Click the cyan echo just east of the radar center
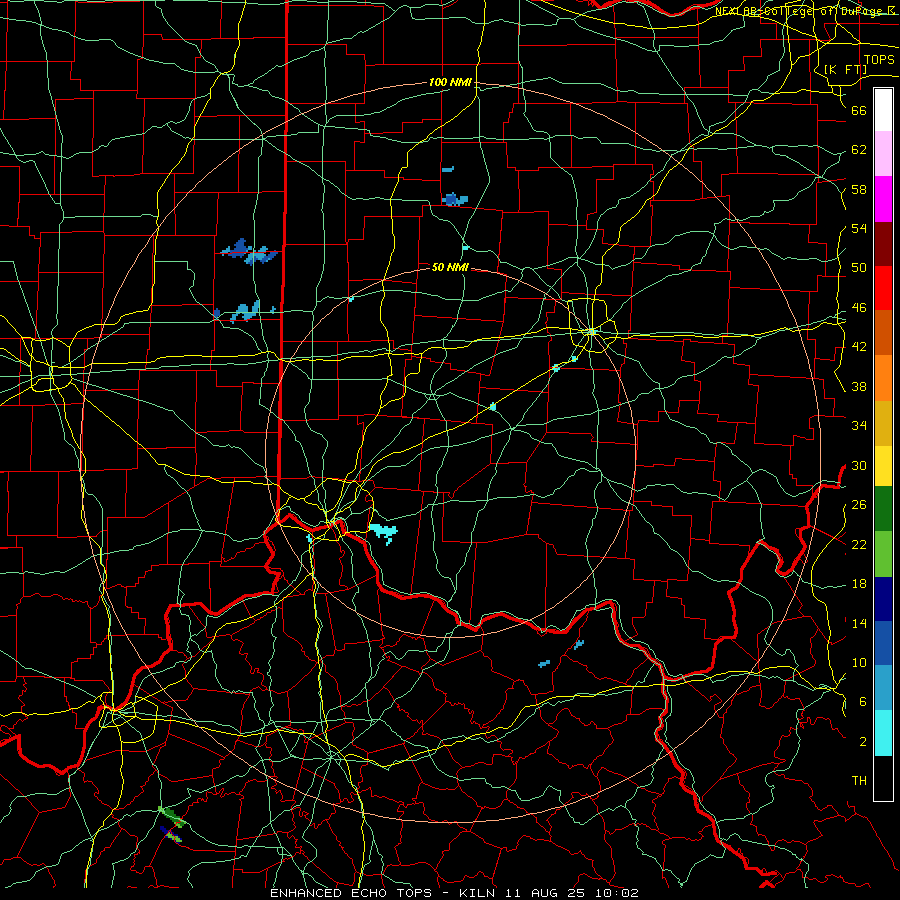 point(383,533)
